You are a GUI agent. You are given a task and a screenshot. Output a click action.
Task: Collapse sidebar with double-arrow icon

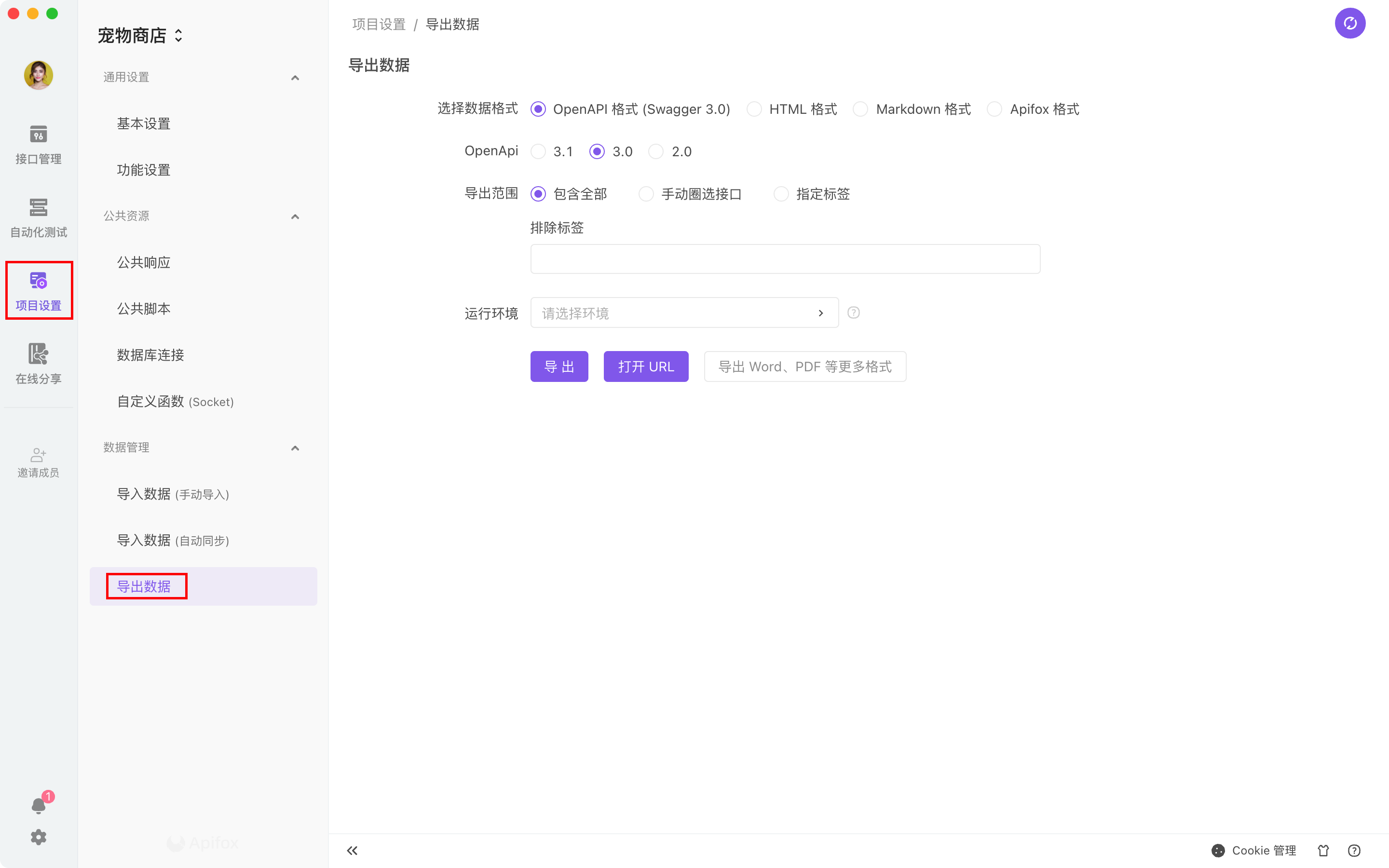point(353,850)
